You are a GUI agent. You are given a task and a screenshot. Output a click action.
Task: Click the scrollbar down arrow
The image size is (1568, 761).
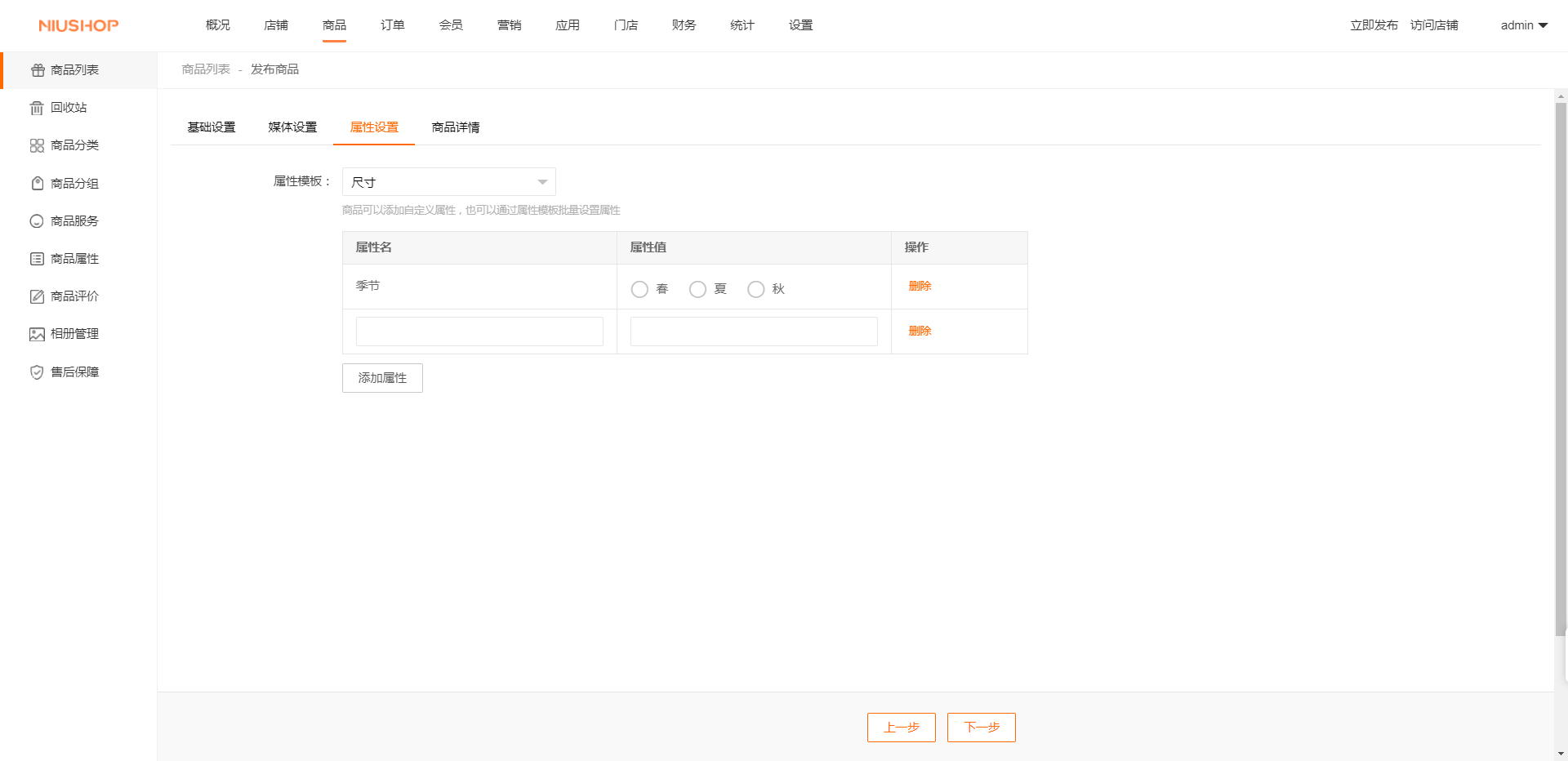click(x=1561, y=754)
